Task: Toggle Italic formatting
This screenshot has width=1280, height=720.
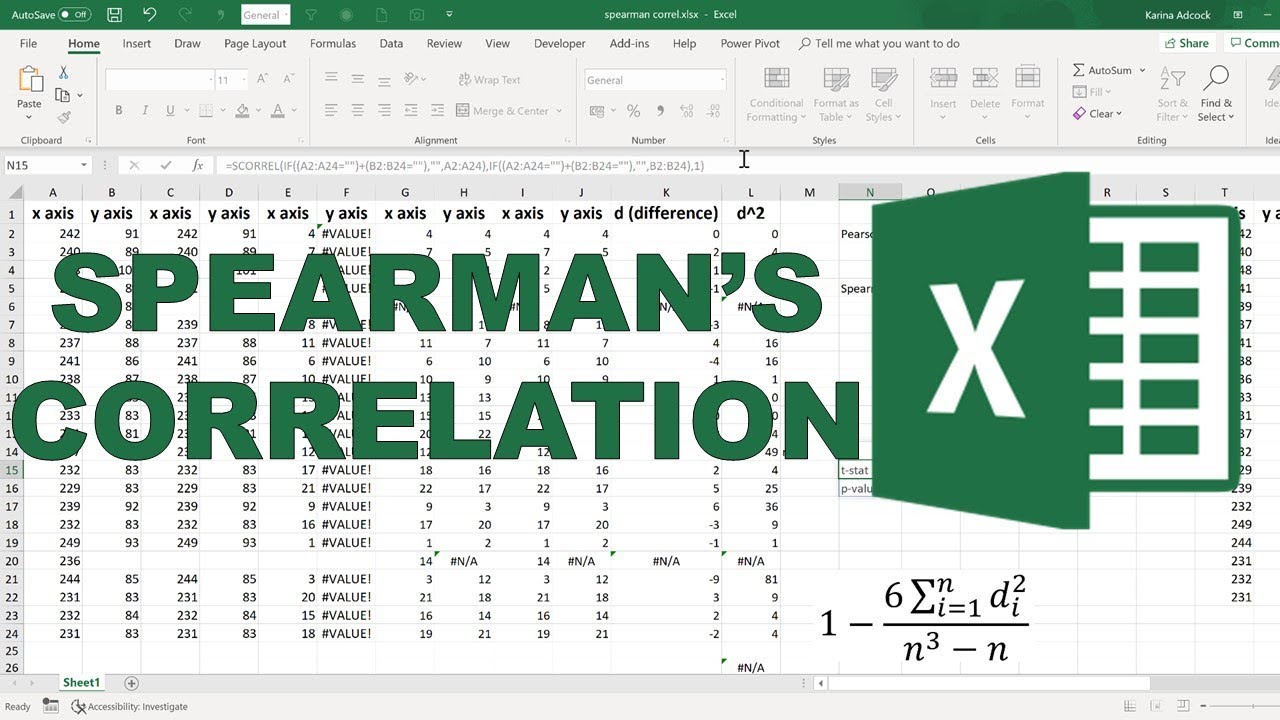Action: (145, 111)
